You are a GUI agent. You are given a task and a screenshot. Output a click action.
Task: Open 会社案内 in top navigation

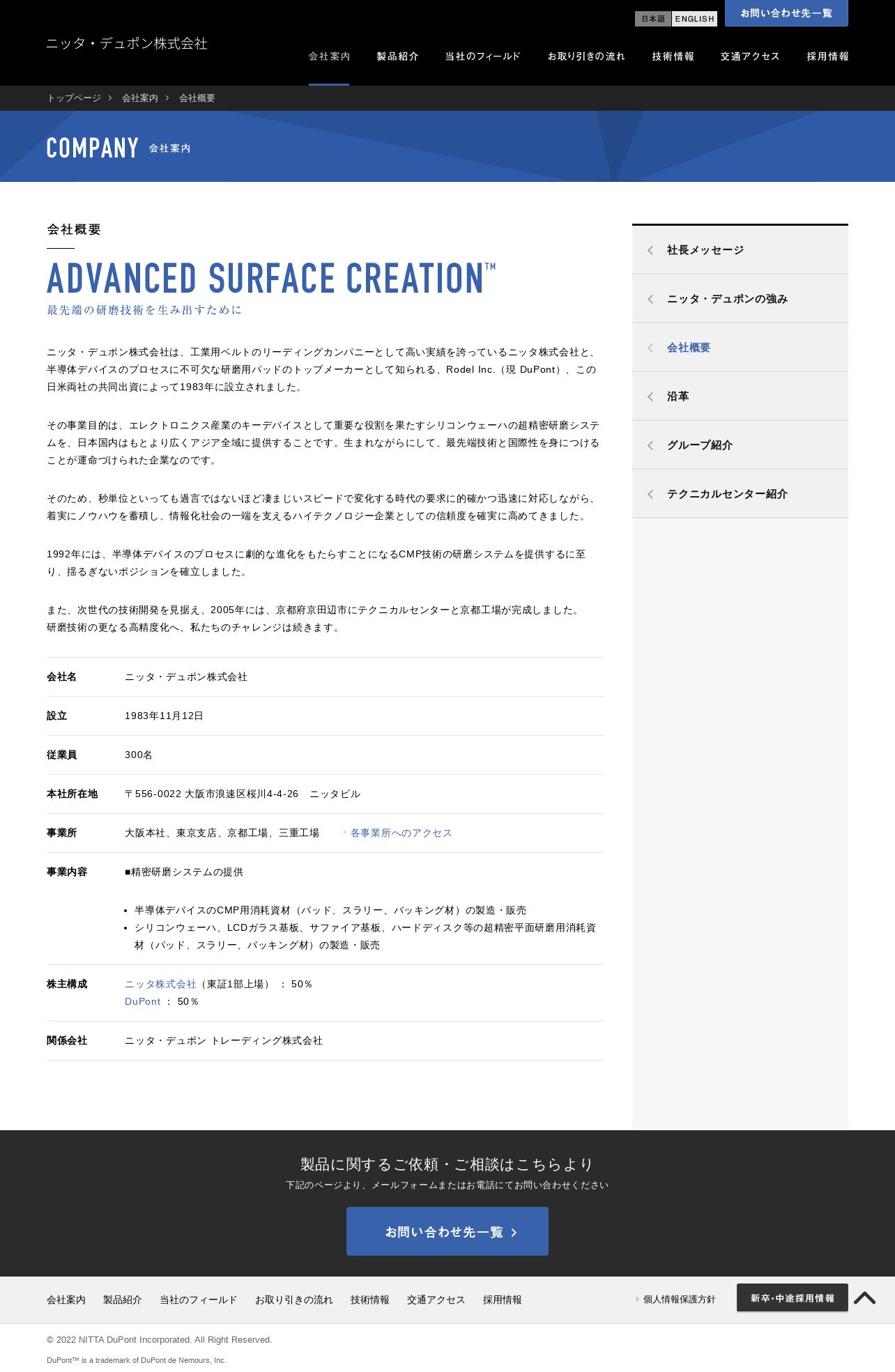329,56
